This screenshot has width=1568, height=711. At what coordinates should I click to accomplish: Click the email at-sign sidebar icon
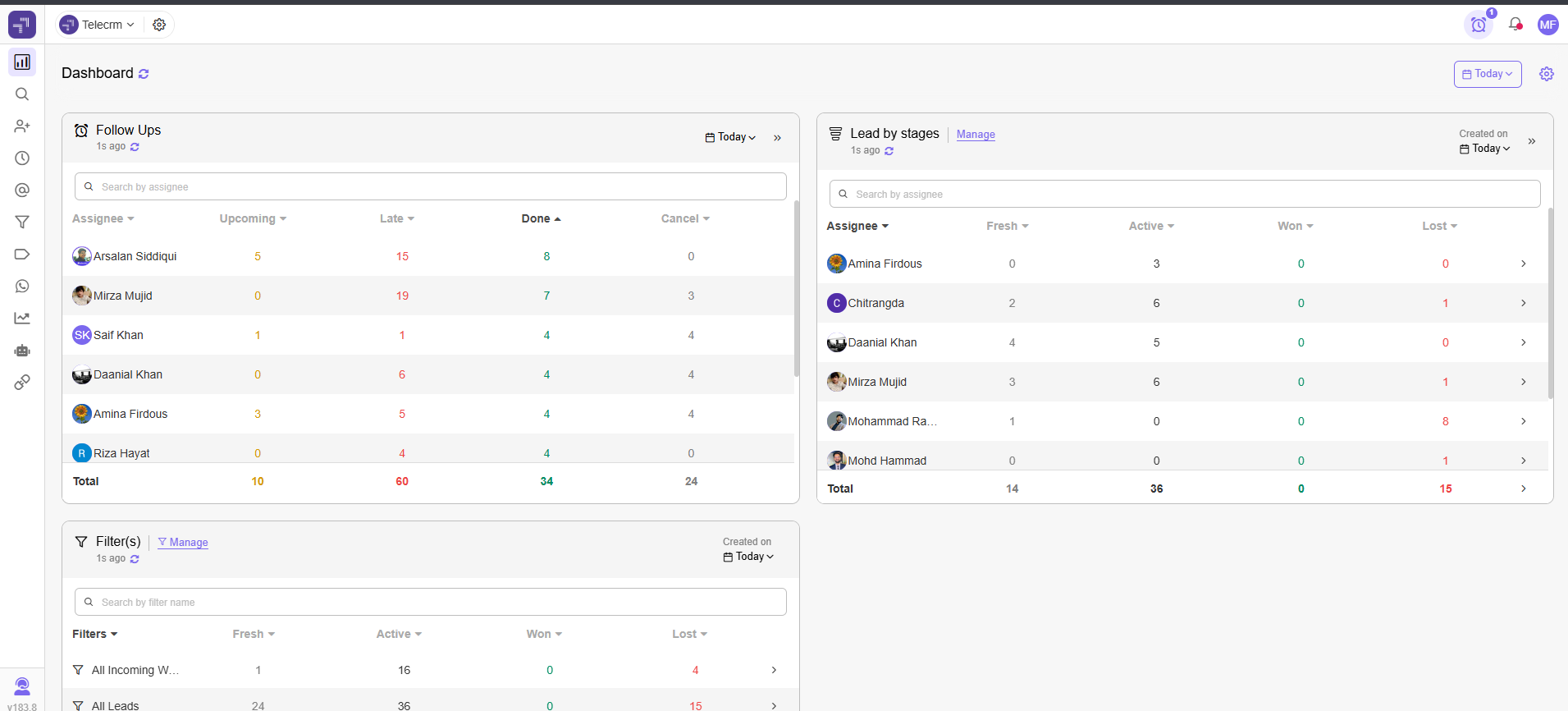(x=22, y=190)
